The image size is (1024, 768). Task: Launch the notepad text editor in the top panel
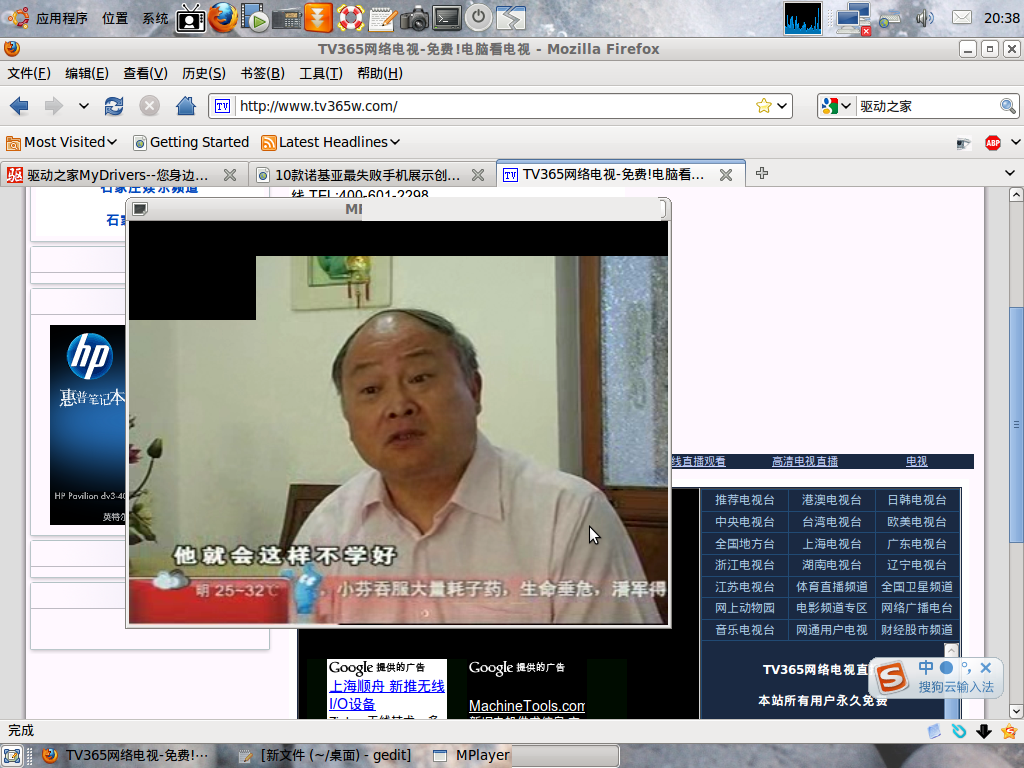pyautogui.click(x=383, y=18)
